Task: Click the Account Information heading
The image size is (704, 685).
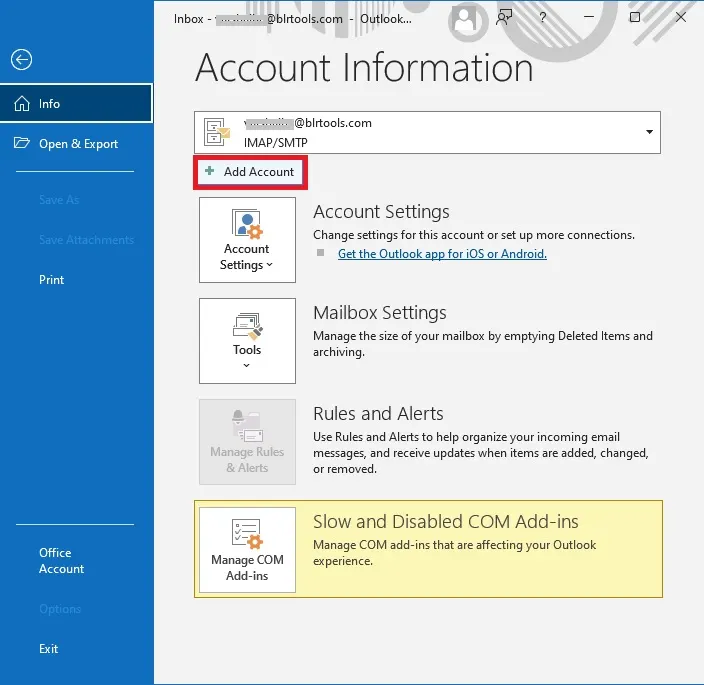Action: pos(364,67)
